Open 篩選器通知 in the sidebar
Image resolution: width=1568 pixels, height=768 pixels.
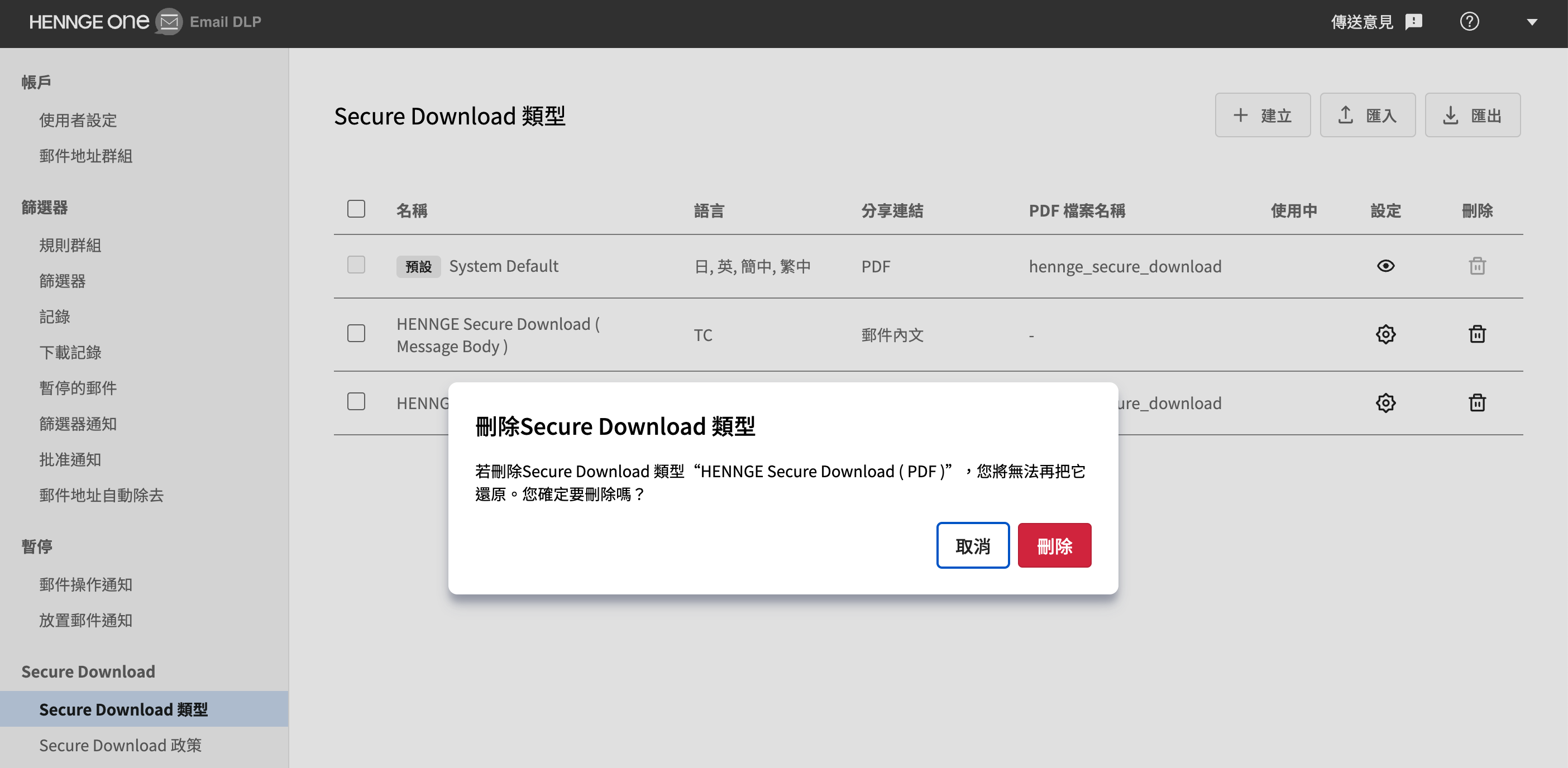[x=78, y=424]
